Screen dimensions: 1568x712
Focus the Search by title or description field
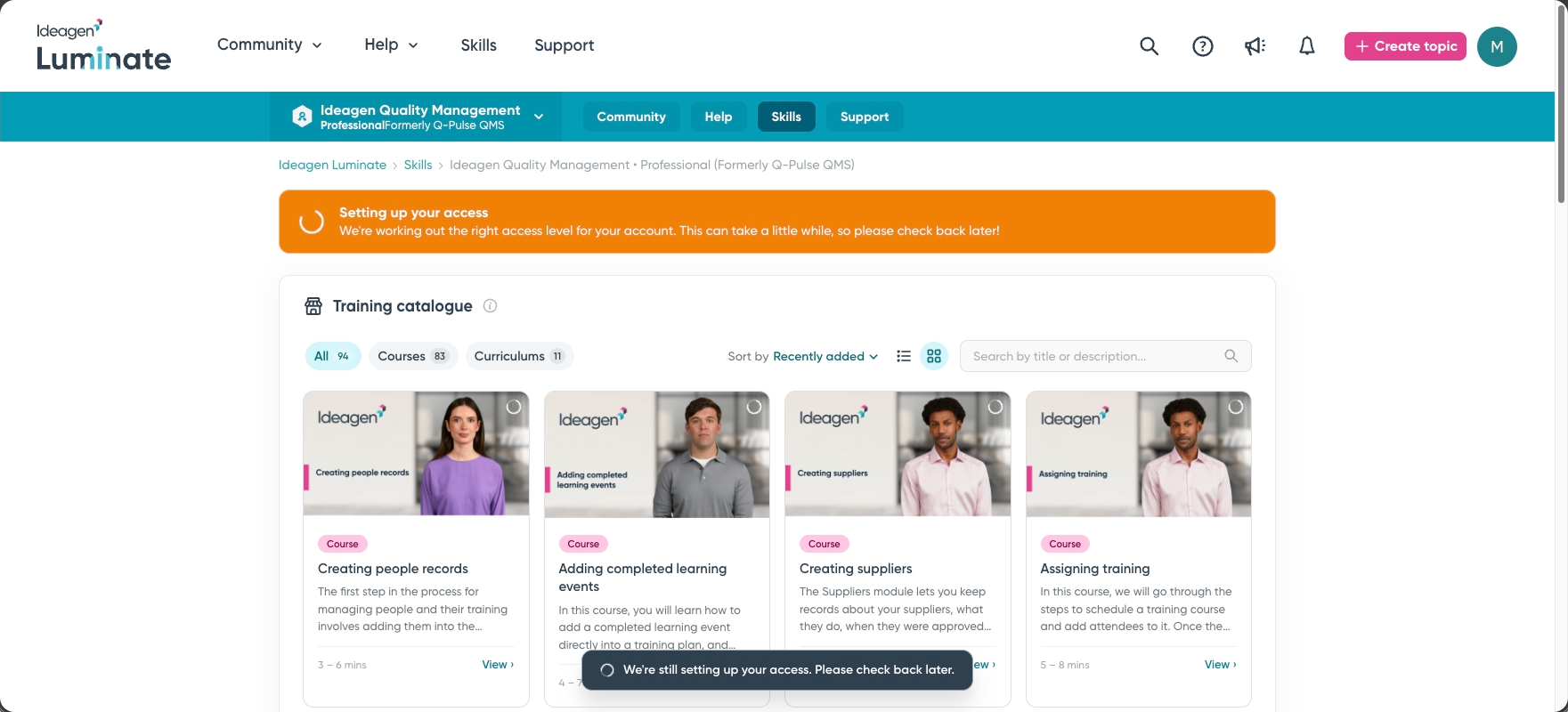click(x=1105, y=356)
